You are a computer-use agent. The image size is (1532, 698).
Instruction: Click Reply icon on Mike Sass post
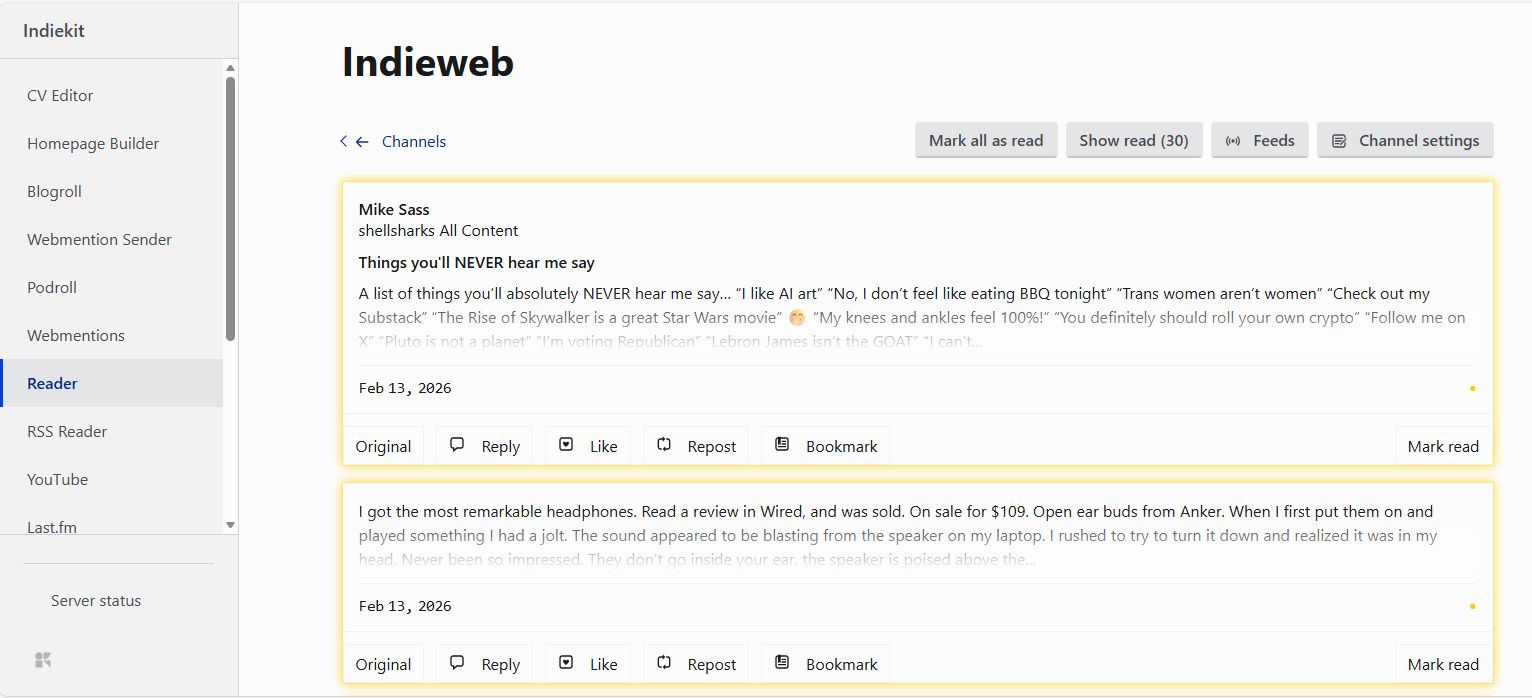(458, 446)
